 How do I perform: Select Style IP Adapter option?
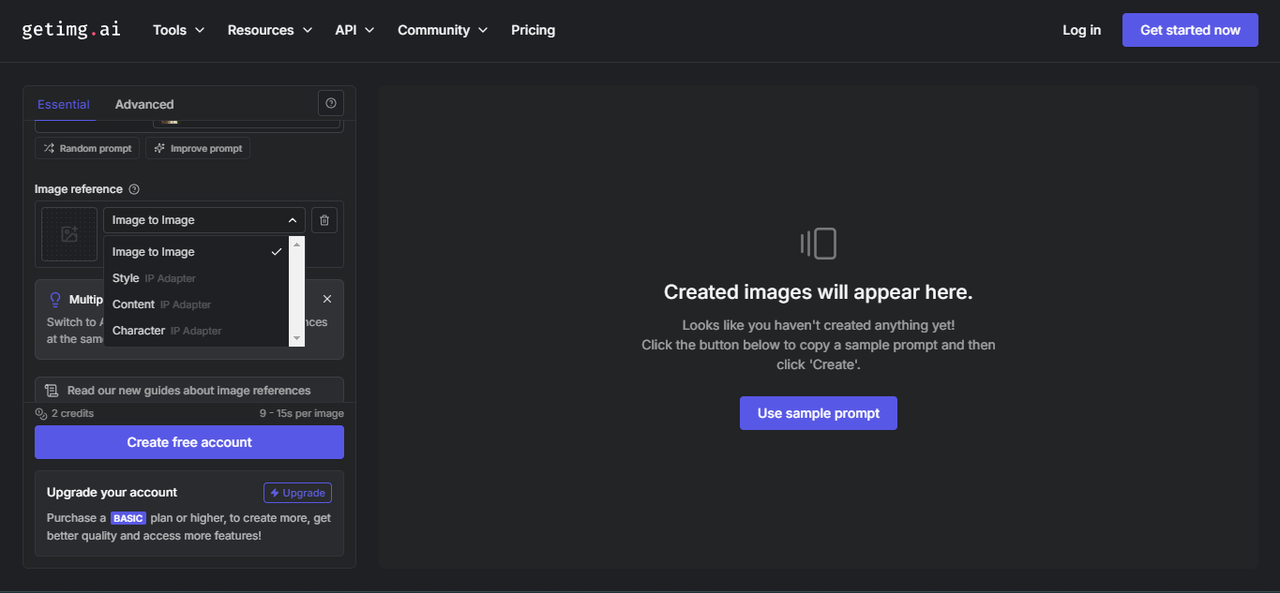tap(196, 278)
